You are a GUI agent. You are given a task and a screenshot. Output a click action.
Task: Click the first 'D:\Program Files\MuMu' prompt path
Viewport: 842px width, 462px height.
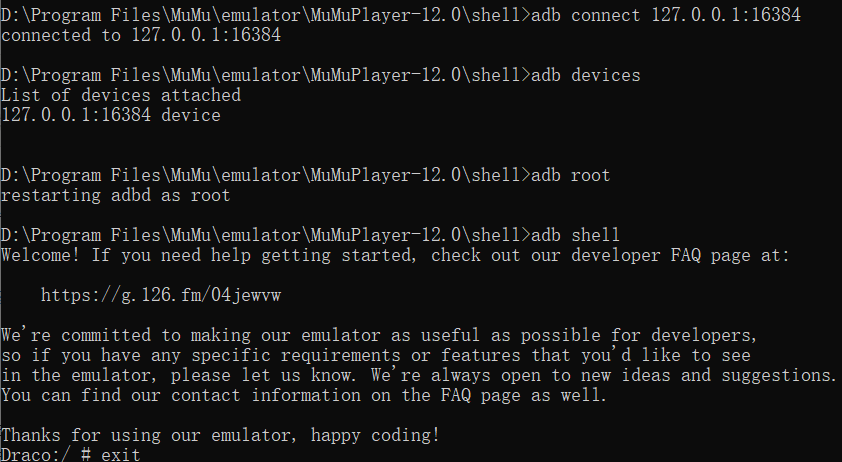(106, 15)
